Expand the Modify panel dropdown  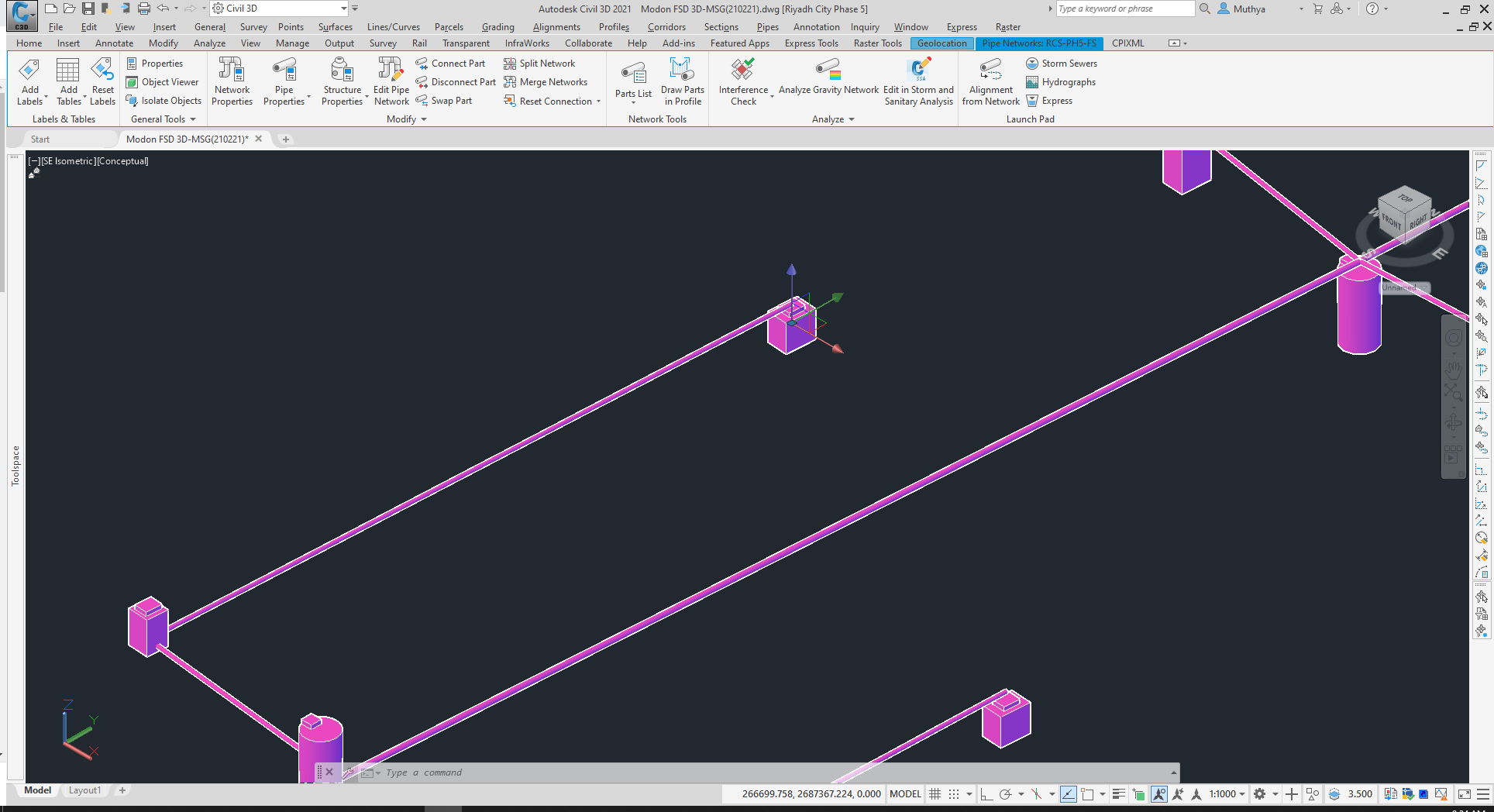[x=423, y=119]
